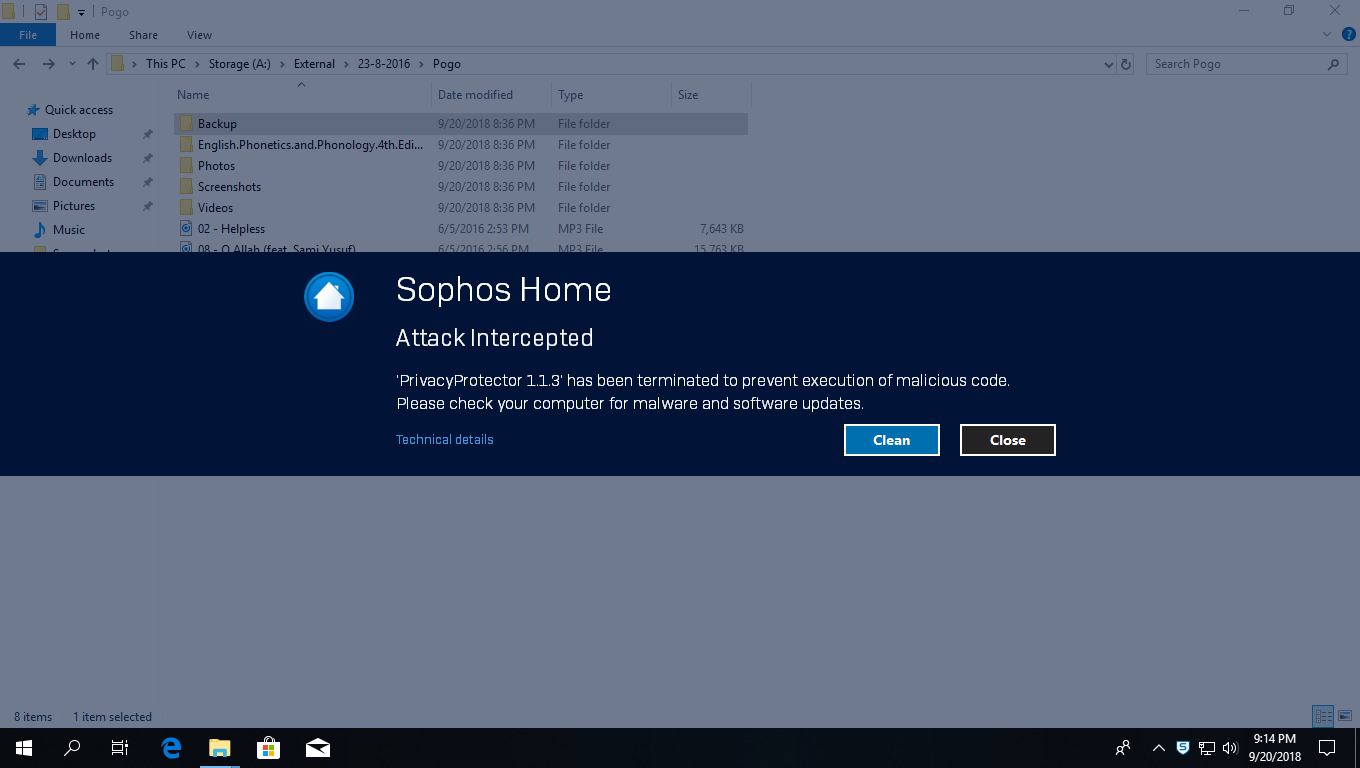
Task: Go back with the Back arrow
Action: pyautogui.click(x=19, y=64)
